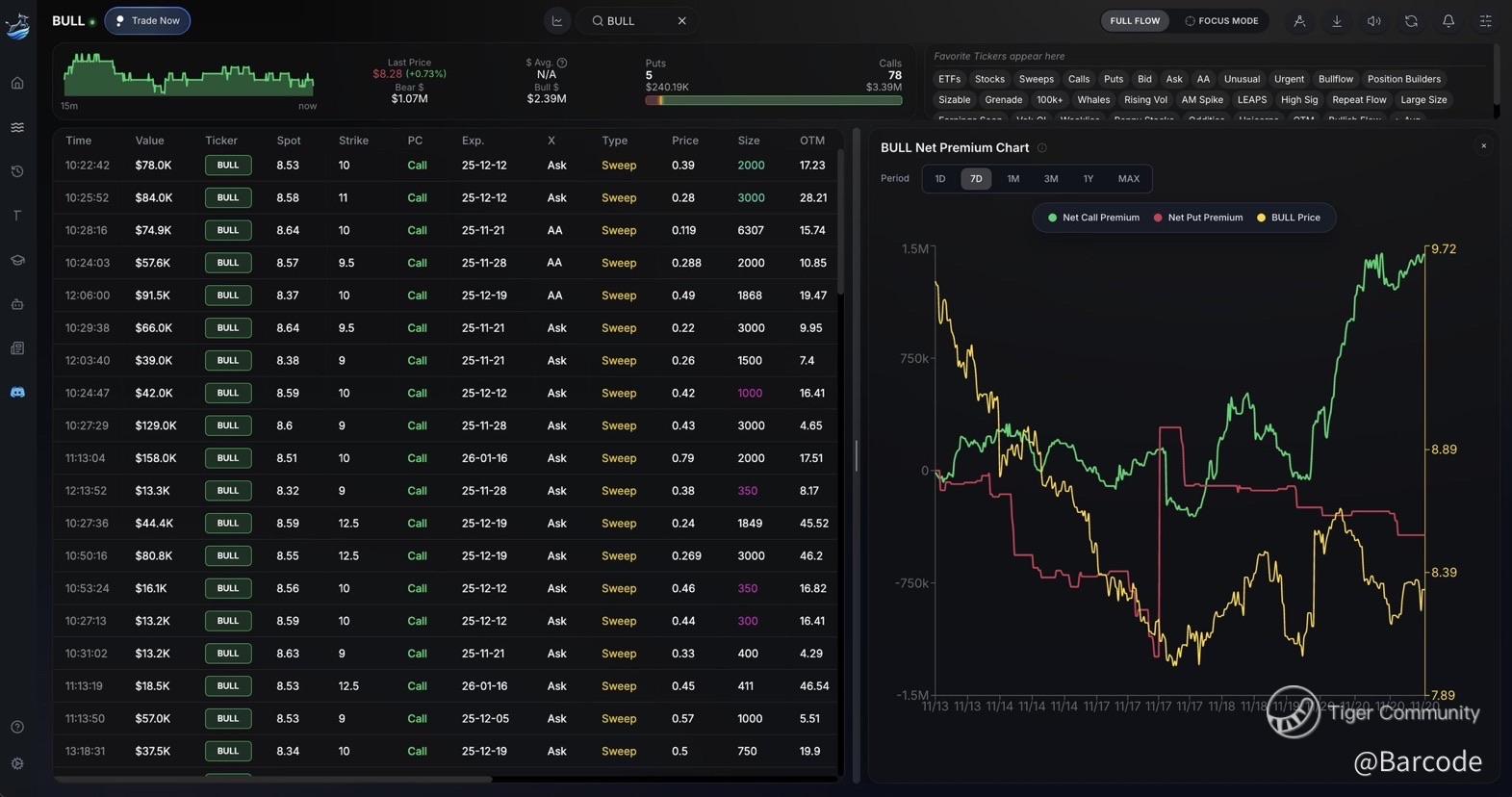This screenshot has width=1512, height=797.
Task: Open the robot bot icon in sidebar
Action: (x=17, y=304)
